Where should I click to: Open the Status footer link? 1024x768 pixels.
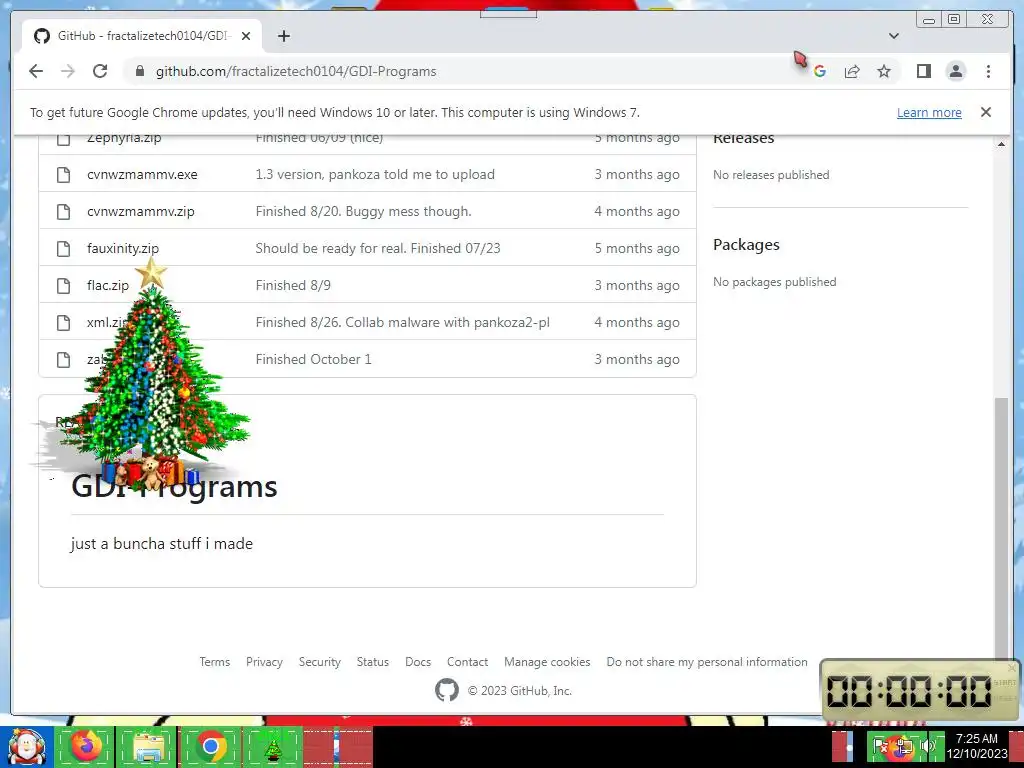tap(372, 662)
